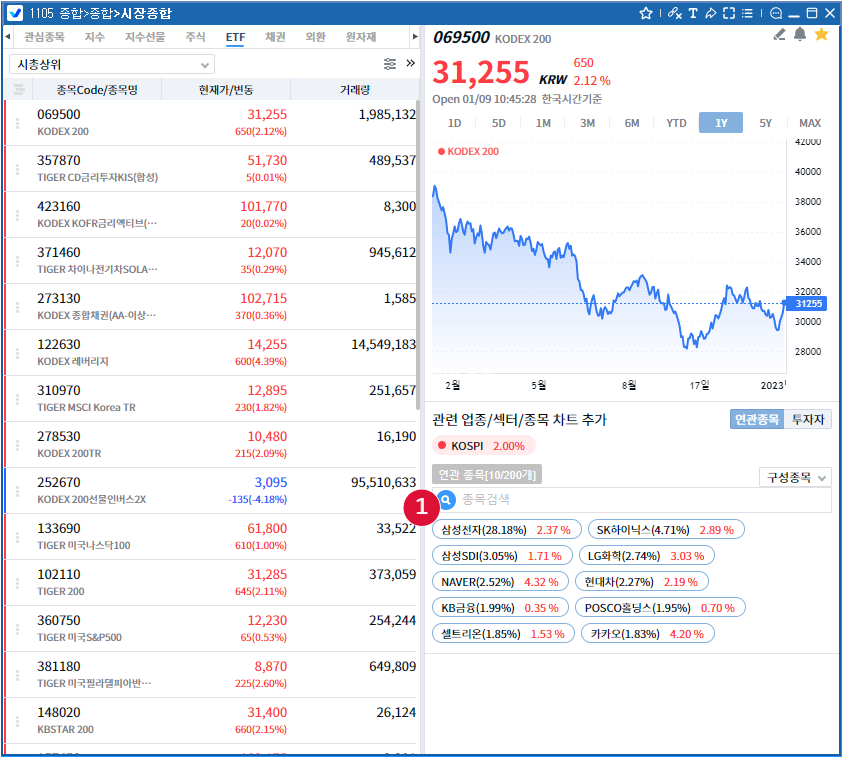Click the alert bell icon for KODEX 200
The height and width of the screenshot is (758, 843).
click(800, 35)
